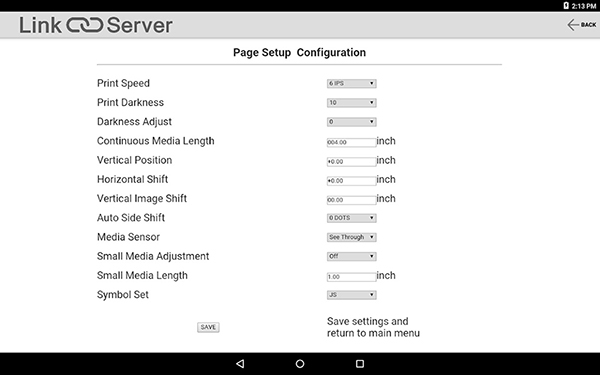
Task: Click the Vertical Position label
Action: pos(135,160)
